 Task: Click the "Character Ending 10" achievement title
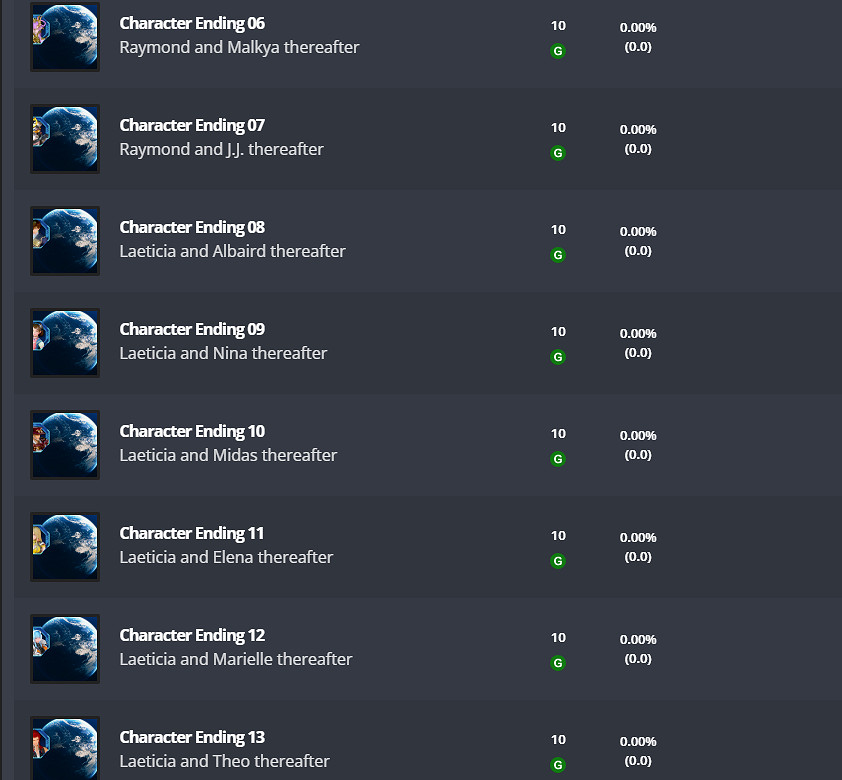192,431
